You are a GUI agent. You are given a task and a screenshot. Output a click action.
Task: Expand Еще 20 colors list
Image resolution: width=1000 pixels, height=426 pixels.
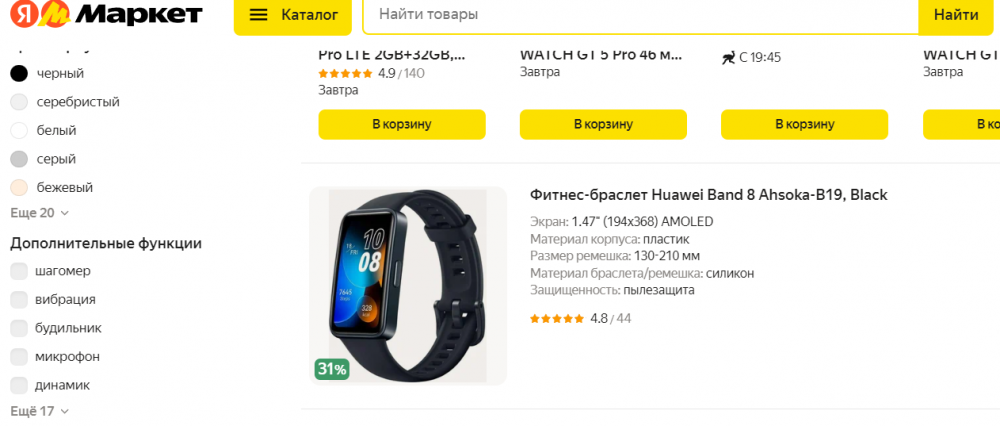pos(40,213)
